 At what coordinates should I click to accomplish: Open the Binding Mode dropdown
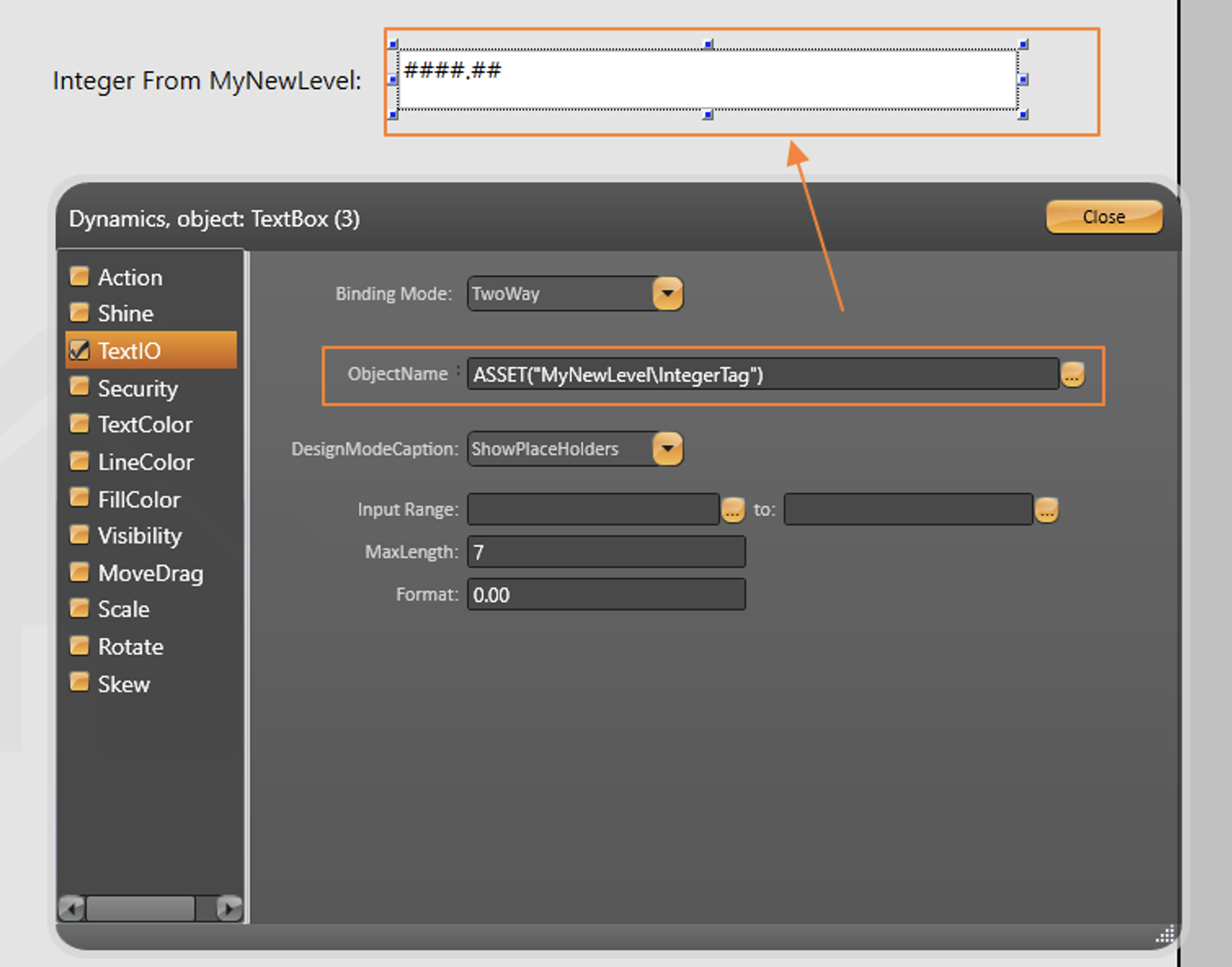click(667, 293)
